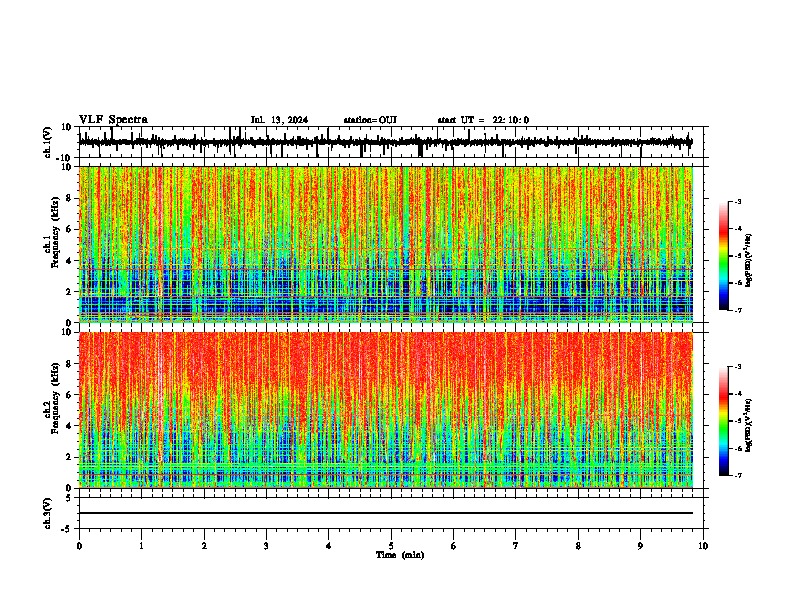The width and height of the screenshot is (792, 612).
Task: Click the "4" tick on the time axis
Action: tap(329, 546)
